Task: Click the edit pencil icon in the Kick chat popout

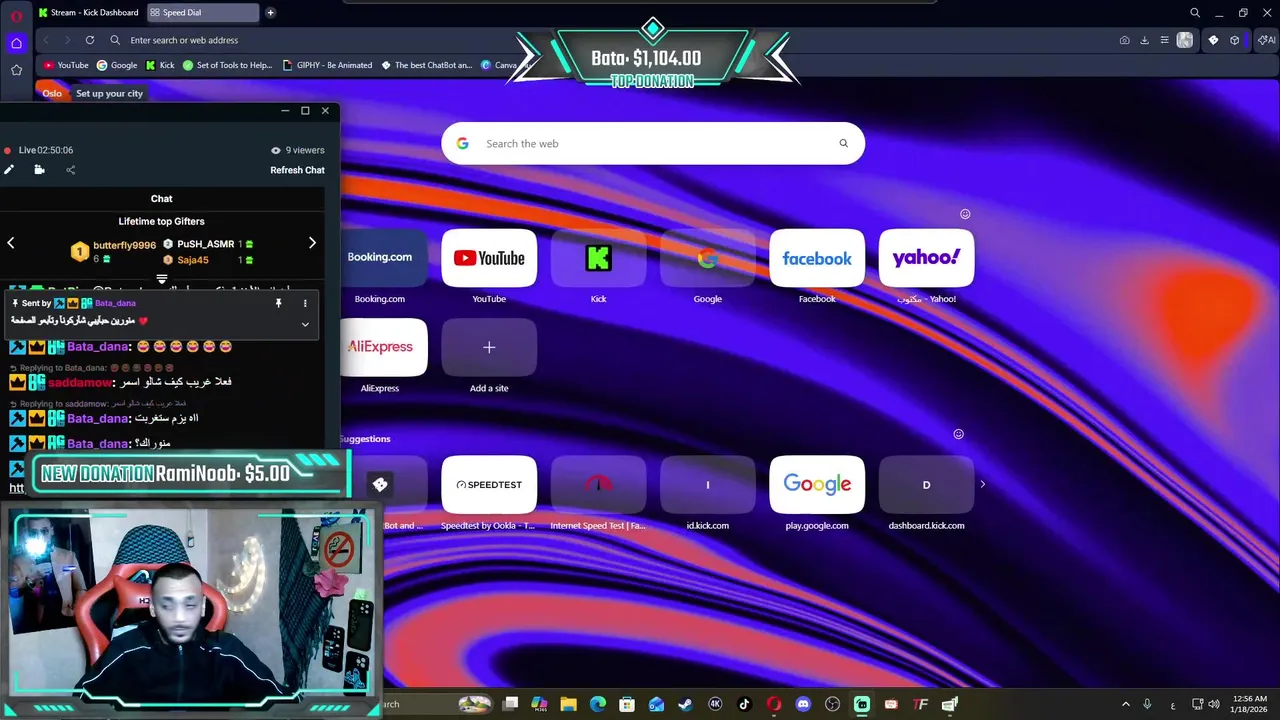Action: coord(9,170)
